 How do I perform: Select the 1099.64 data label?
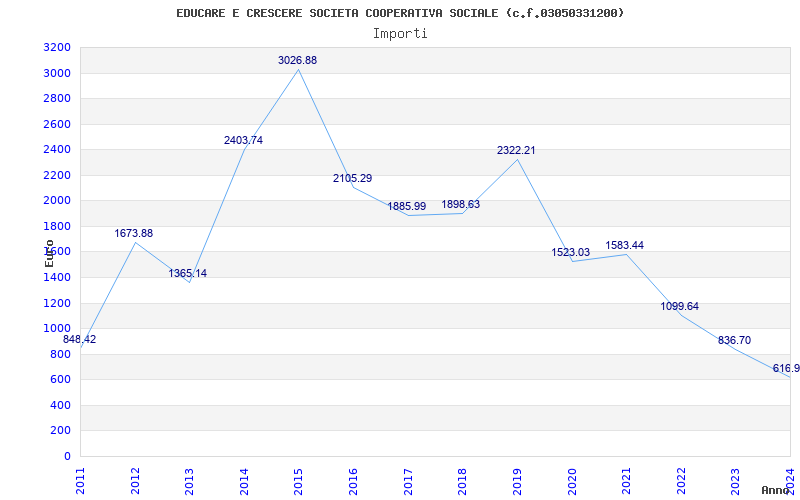click(680, 306)
